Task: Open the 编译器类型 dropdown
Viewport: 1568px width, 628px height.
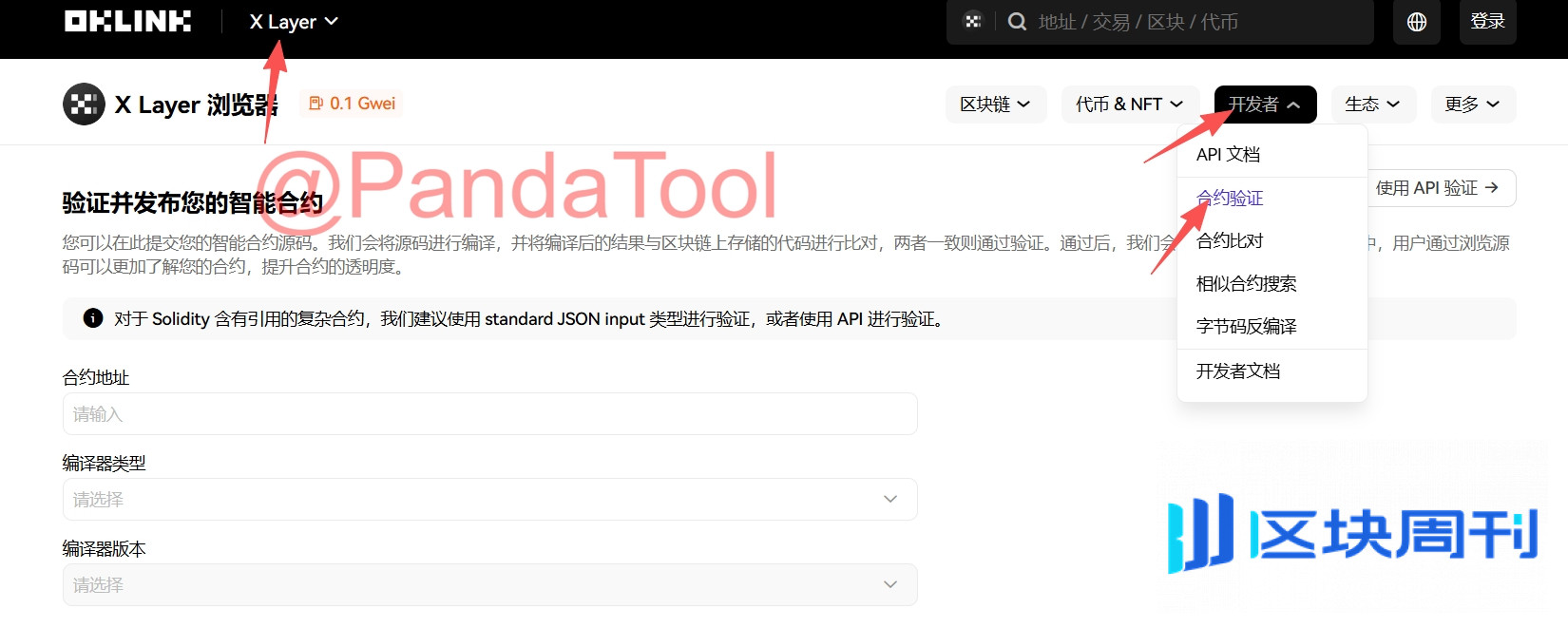Action: (x=490, y=500)
